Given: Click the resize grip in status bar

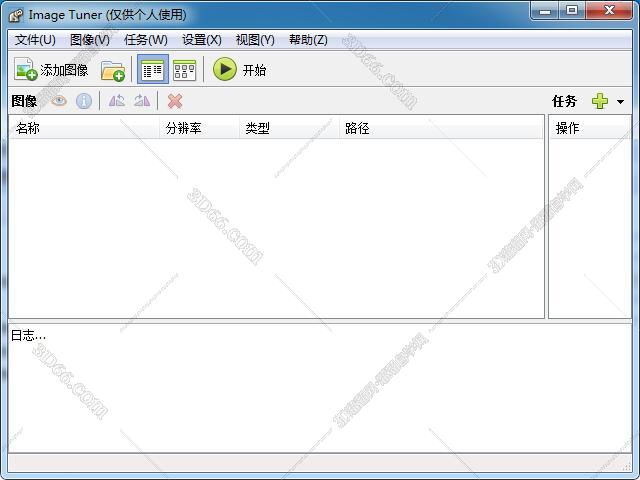Looking at the screenshot, I should [x=628, y=467].
